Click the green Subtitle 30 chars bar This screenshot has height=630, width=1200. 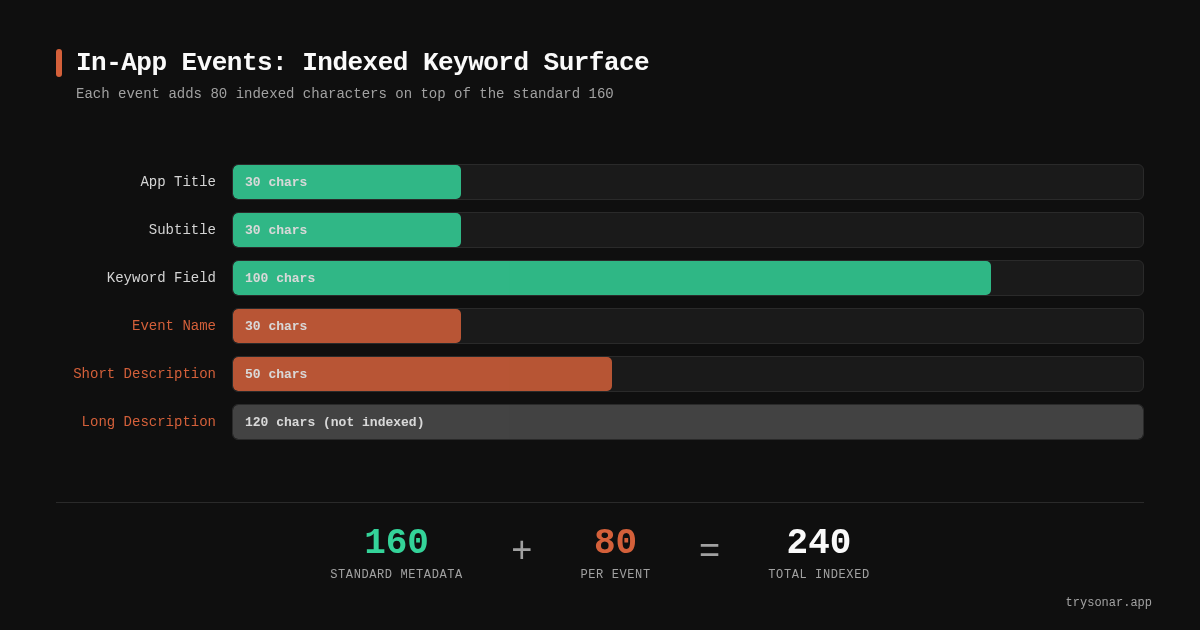coord(347,230)
